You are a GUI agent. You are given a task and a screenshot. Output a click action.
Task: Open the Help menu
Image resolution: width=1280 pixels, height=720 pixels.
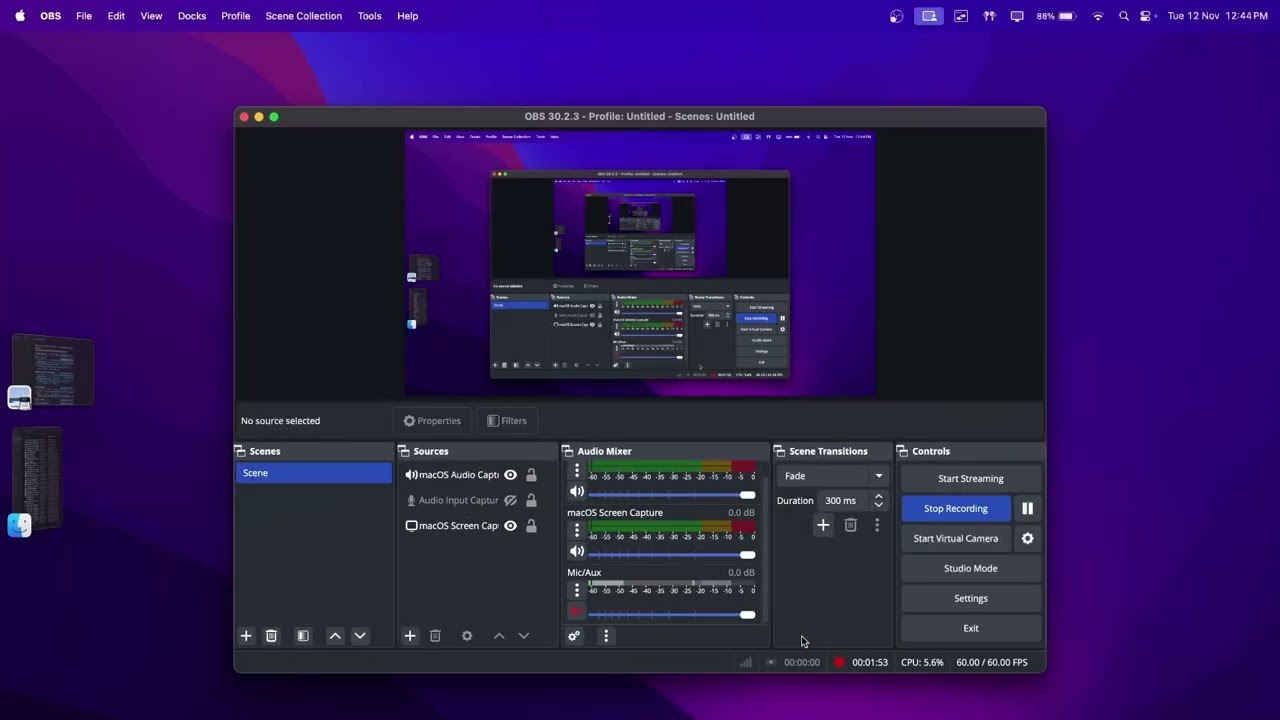point(407,16)
